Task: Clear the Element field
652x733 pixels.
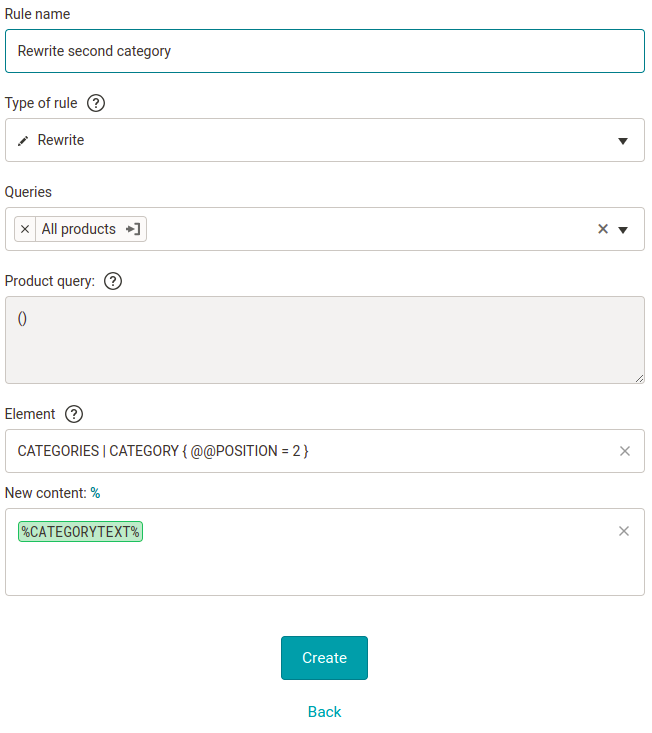Action: point(625,451)
